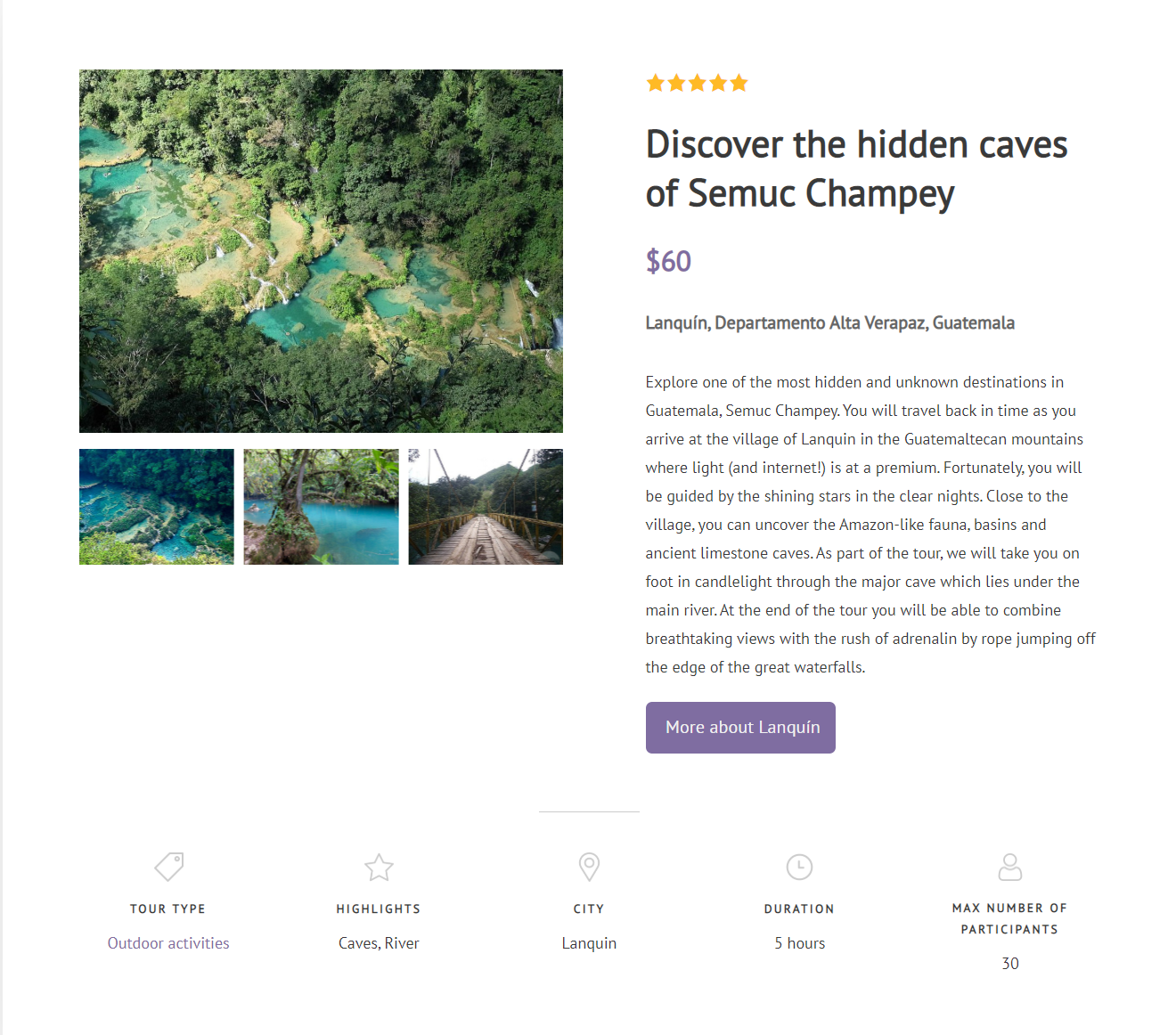Open the Outdoor activities link
The width and height of the screenshot is (1176, 1035).
click(x=168, y=943)
